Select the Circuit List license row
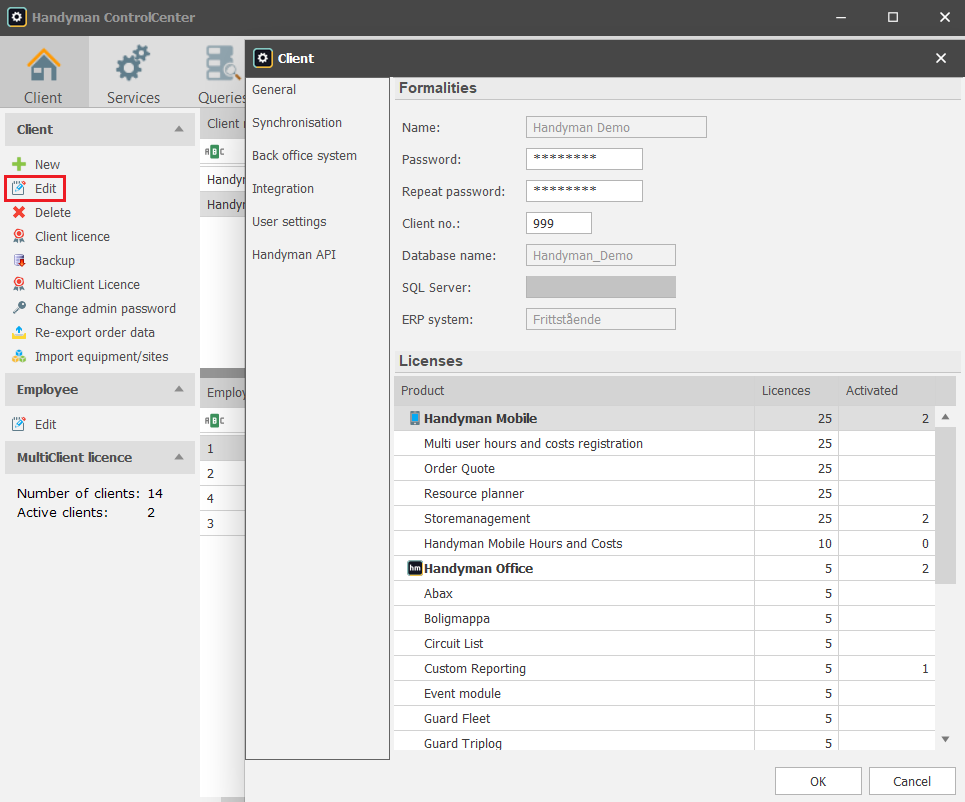This screenshot has width=965, height=802. click(665, 644)
